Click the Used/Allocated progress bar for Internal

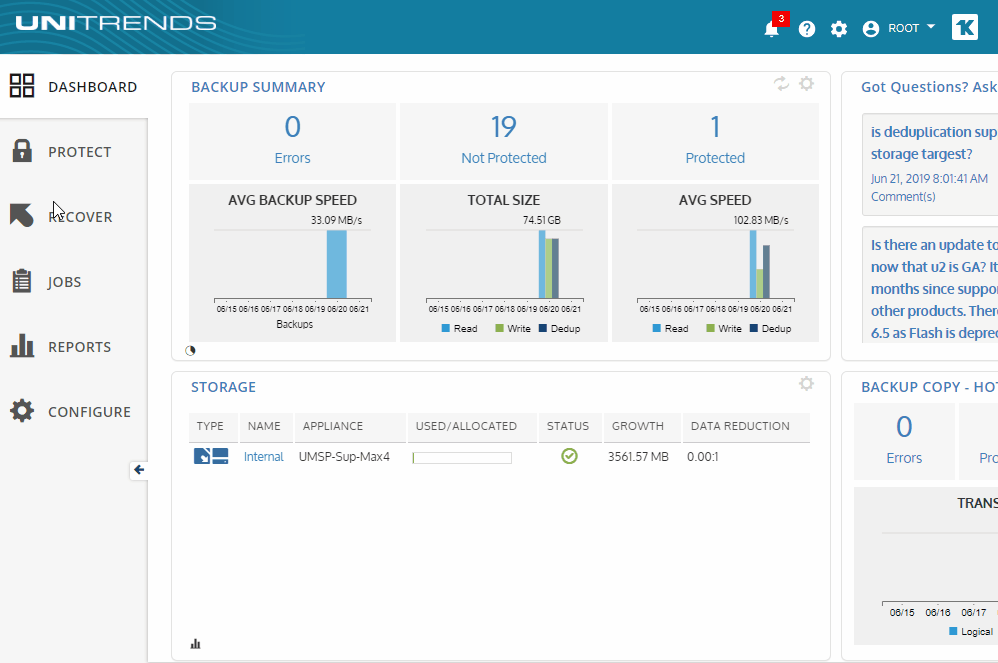coord(462,458)
